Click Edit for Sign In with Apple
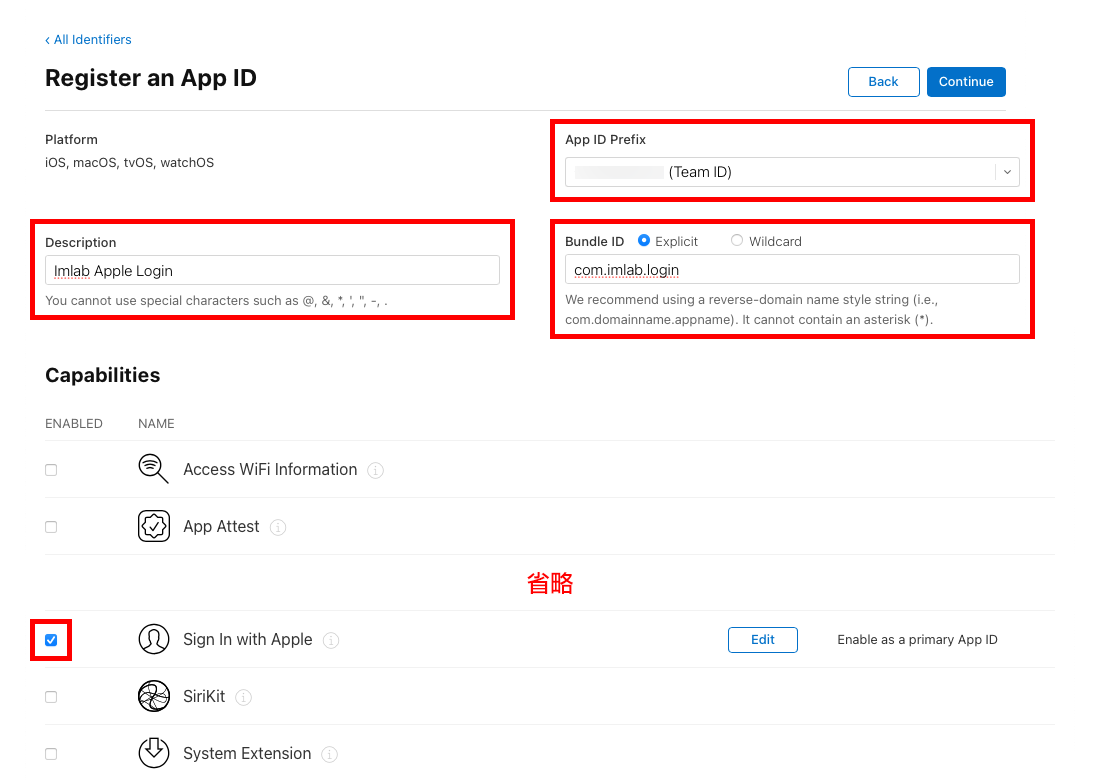This screenshot has width=1100, height=780. pyautogui.click(x=763, y=640)
